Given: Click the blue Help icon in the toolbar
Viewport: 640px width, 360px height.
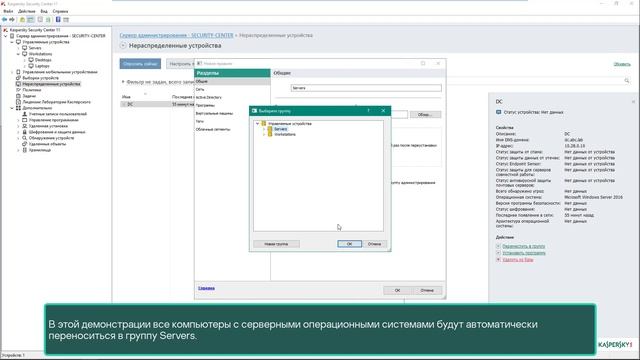Looking at the screenshot, I should 58,20.
